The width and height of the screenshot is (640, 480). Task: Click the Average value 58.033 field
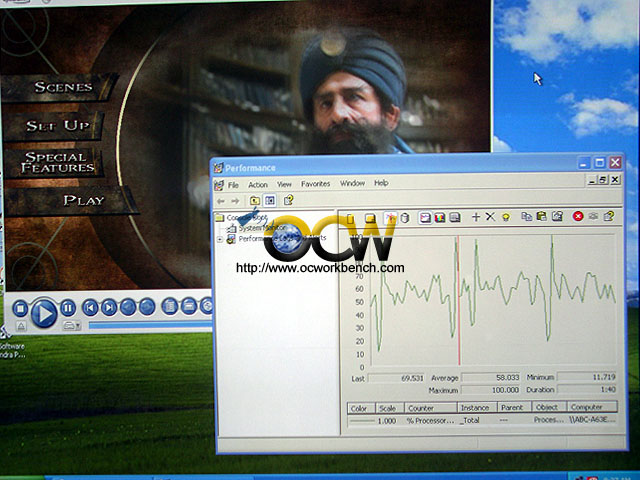(491, 378)
